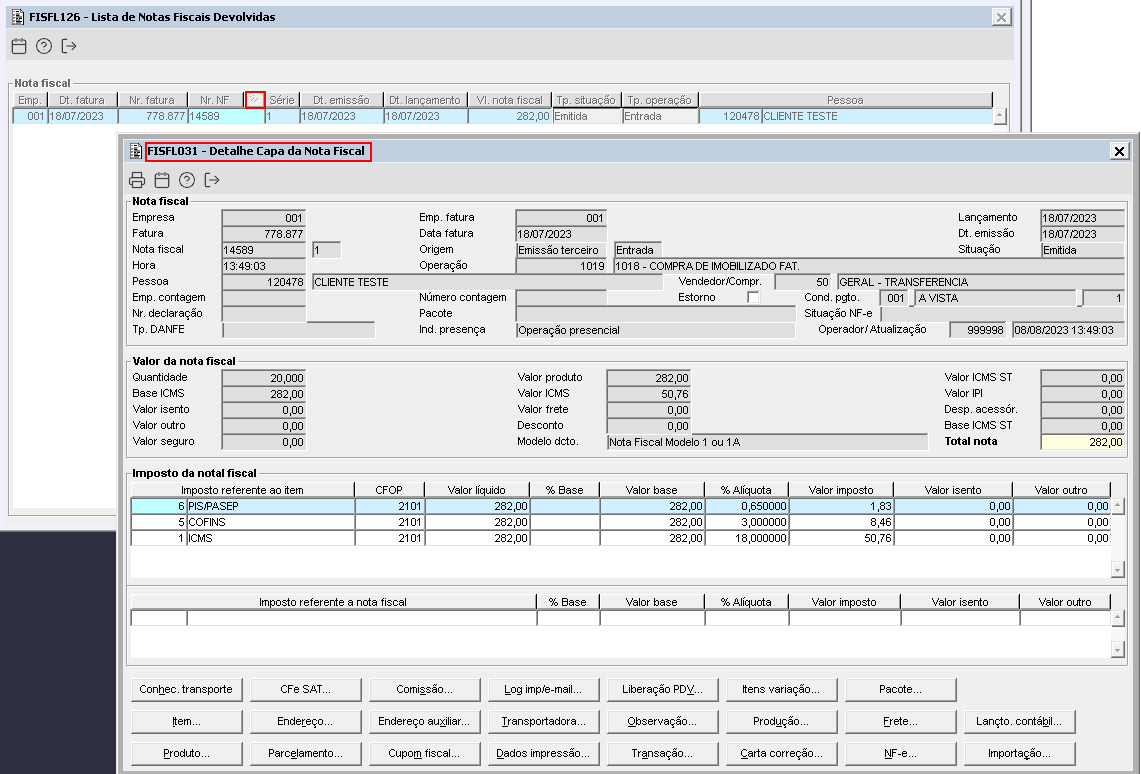The height and width of the screenshot is (774, 1141).
Task: Click the help icon in the FISFL031 toolbar
Action: pos(187,180)
